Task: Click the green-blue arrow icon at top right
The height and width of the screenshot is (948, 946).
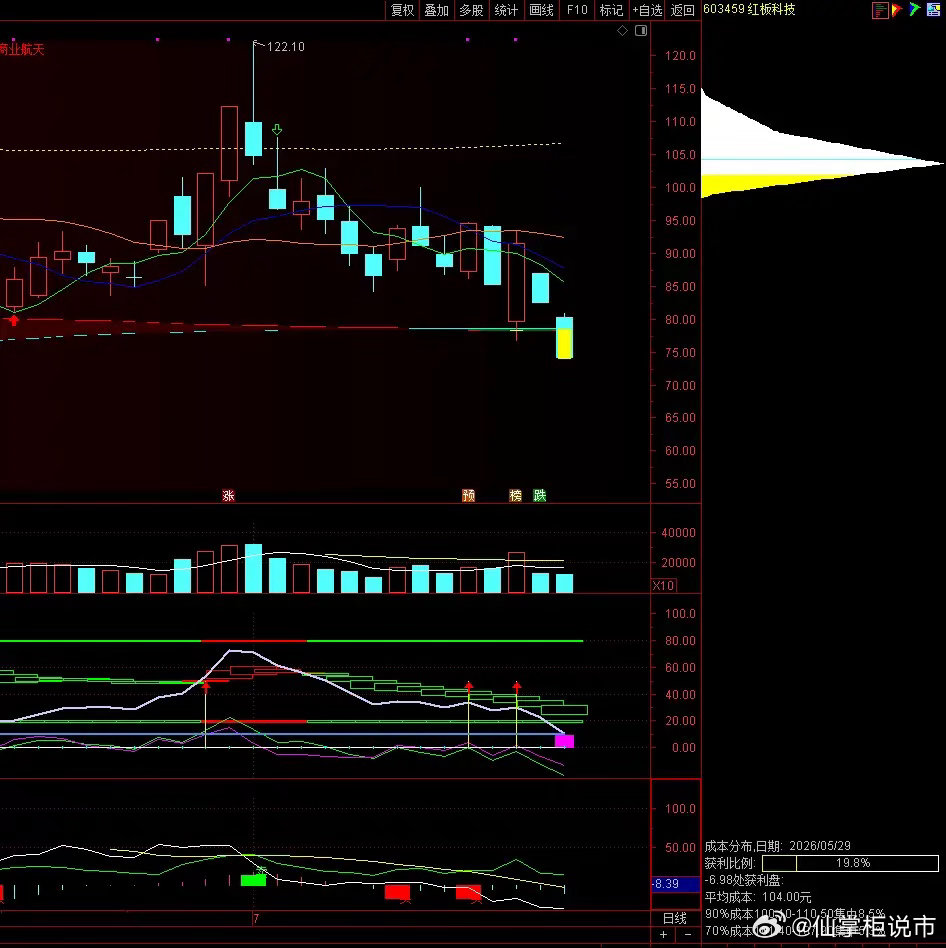Action: tap(915, 10)
